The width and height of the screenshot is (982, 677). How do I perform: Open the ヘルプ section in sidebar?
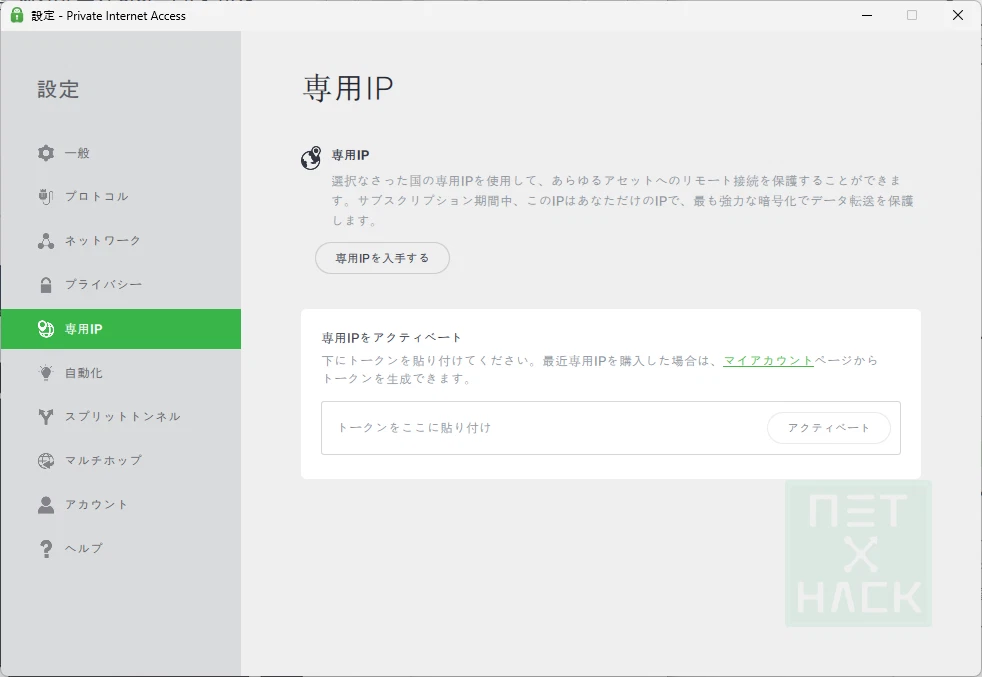click(x=83, y=548)
